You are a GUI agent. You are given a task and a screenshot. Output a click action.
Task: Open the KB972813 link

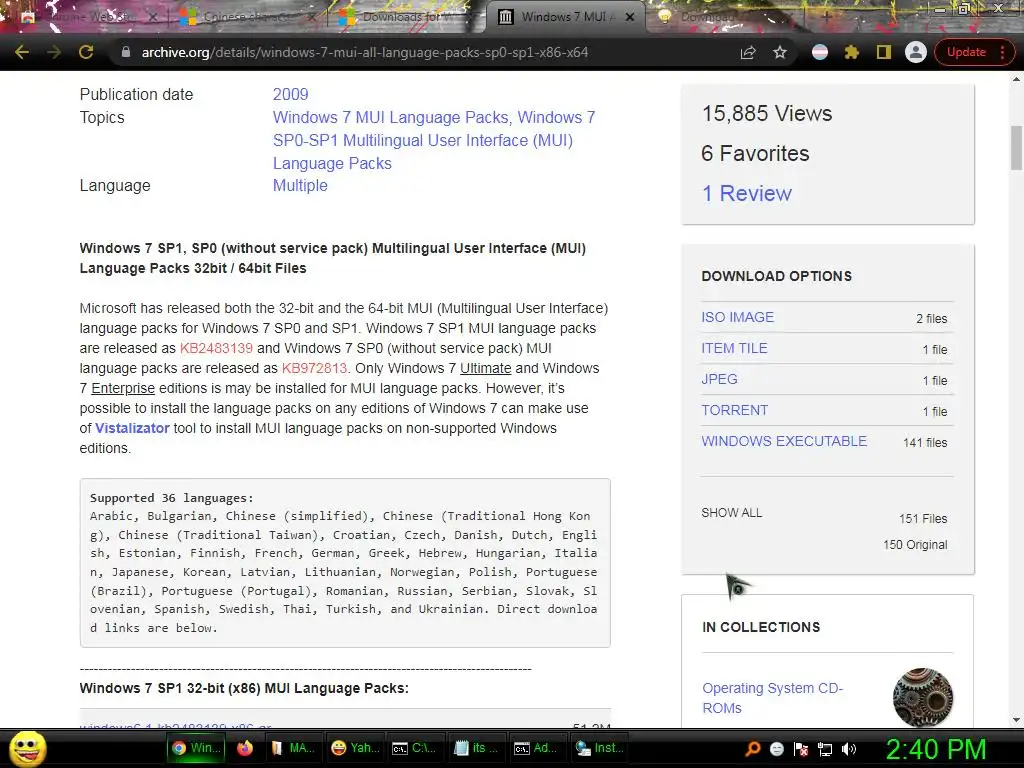[314, 368]
